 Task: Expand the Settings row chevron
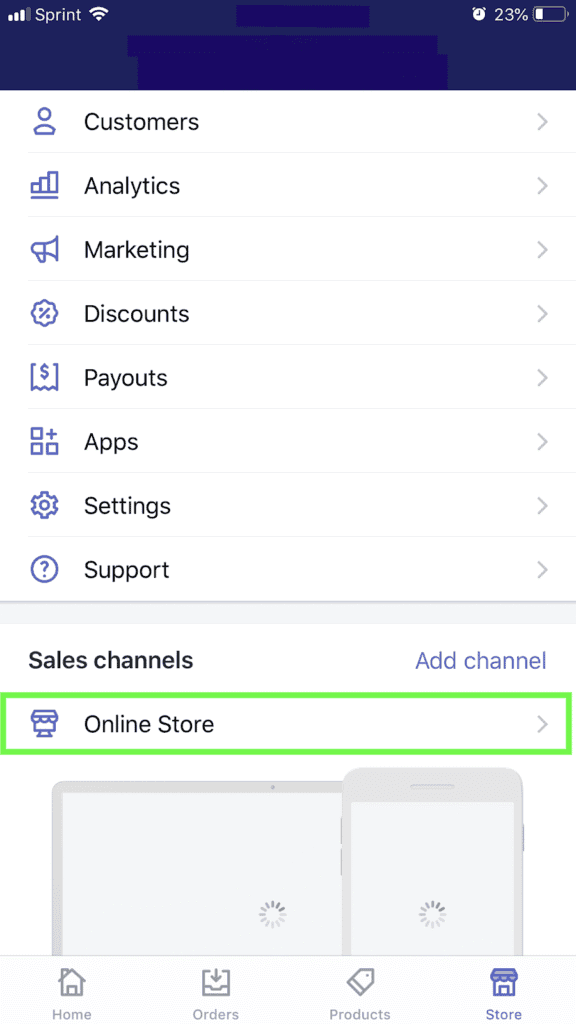(542, 505)
